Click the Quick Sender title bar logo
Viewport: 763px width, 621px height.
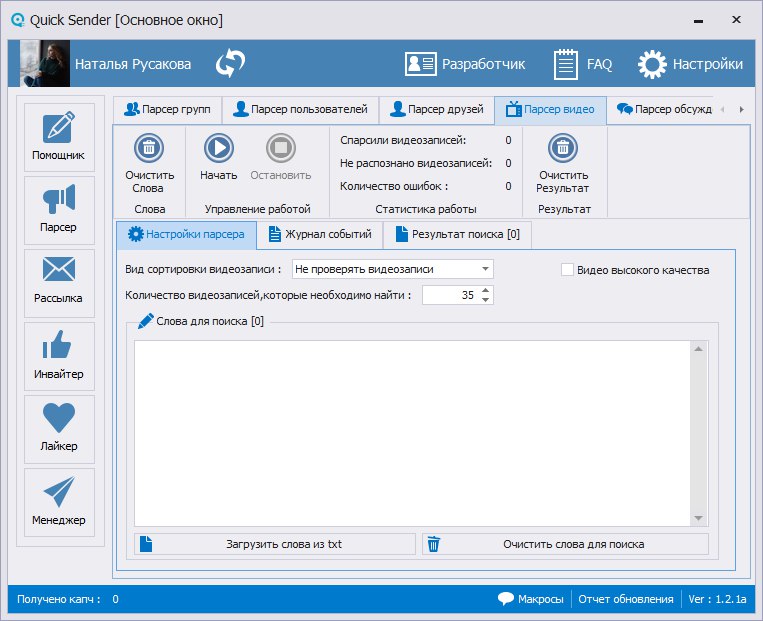tap(18, 20)
